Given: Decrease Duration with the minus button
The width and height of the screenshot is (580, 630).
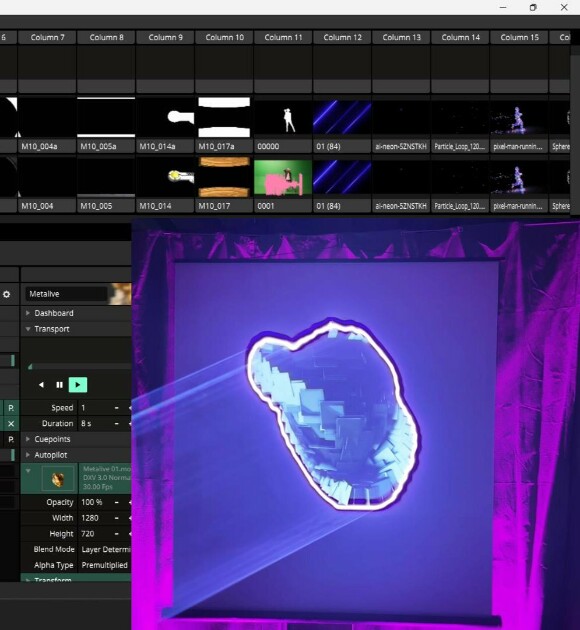Looking at the screenshot, I should [116, 423].
